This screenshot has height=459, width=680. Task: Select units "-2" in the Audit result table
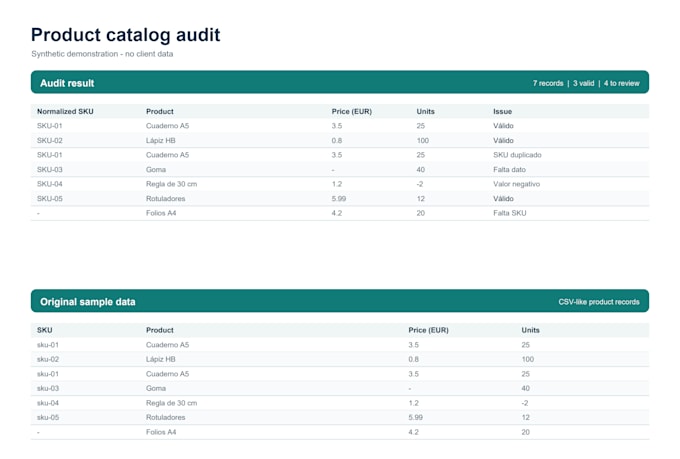click(x=419, y=184)
